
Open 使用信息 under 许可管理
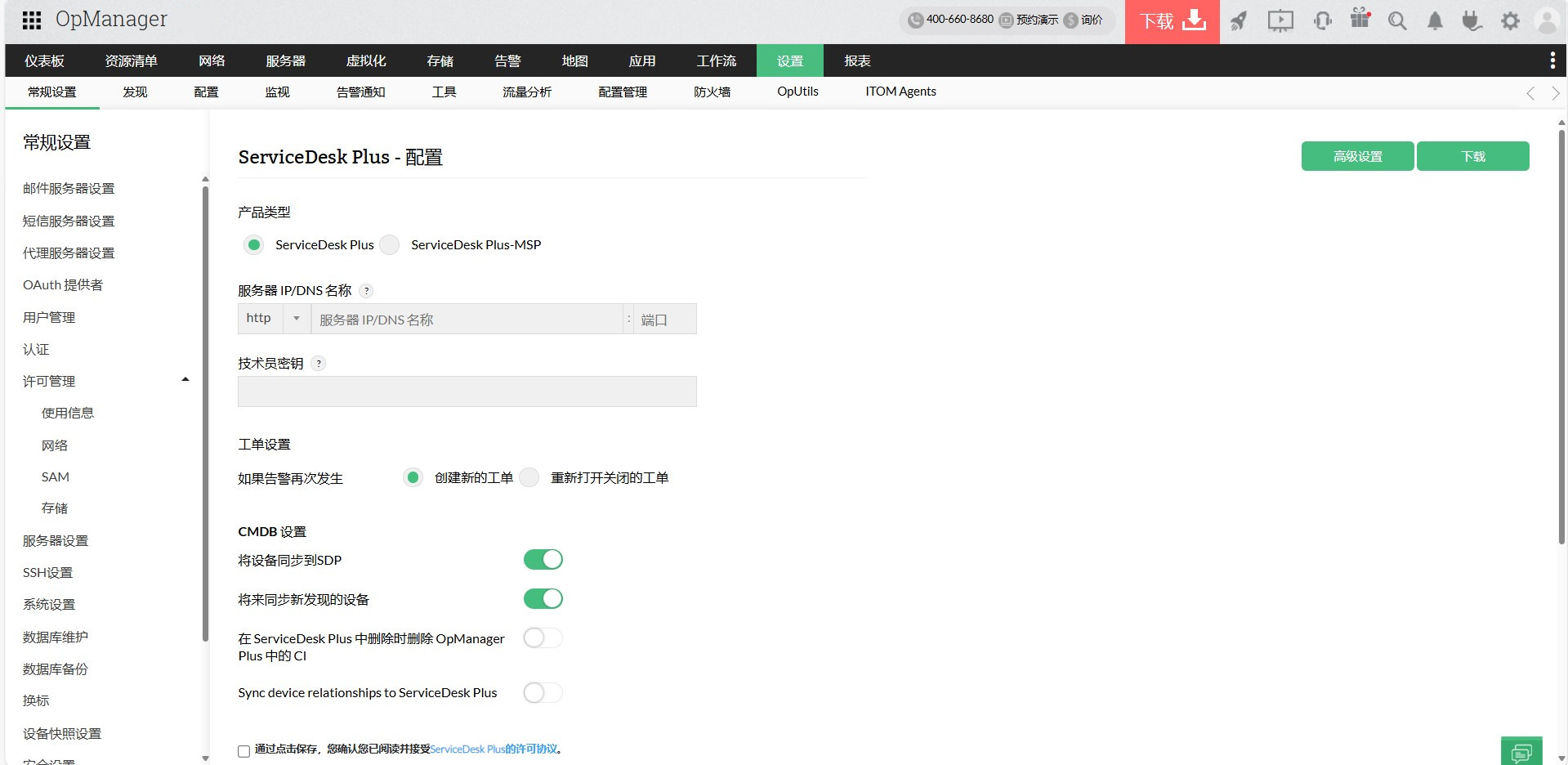point(68,414)
